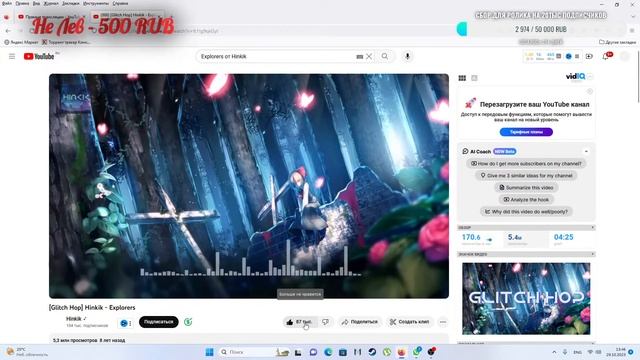Click the 'Summarize this video' suggestion
The width and height of the screenshot is (640, 360).
pyautogui.click(x=526, y=188)
